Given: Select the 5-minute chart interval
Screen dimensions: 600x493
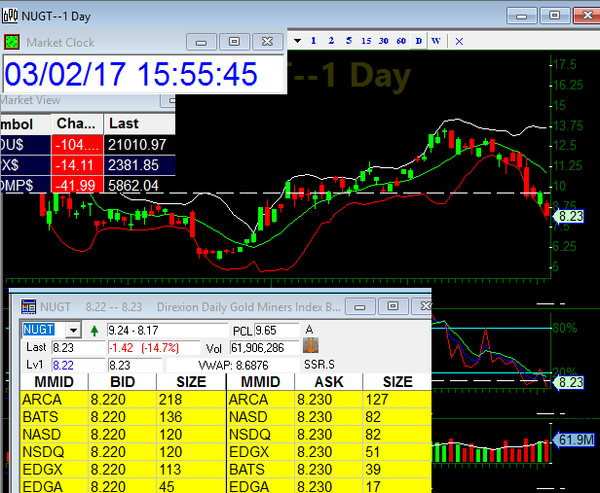Looking at the screenshot, I should coord(348,41).
